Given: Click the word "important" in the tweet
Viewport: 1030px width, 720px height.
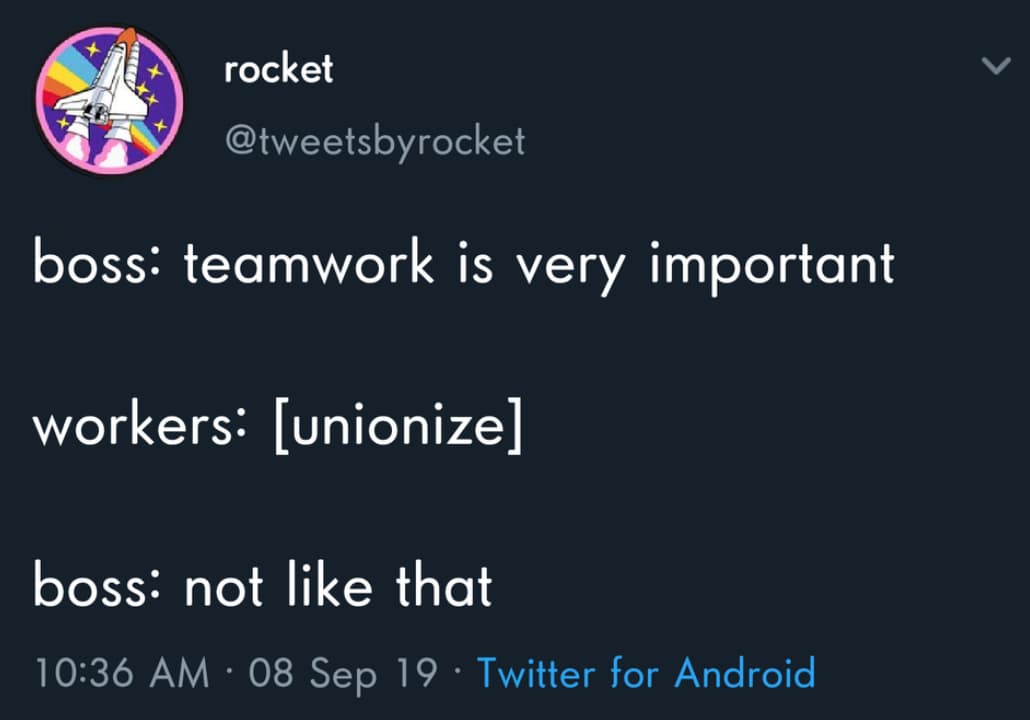Looking at the screenshot, I should click(772, 265).
